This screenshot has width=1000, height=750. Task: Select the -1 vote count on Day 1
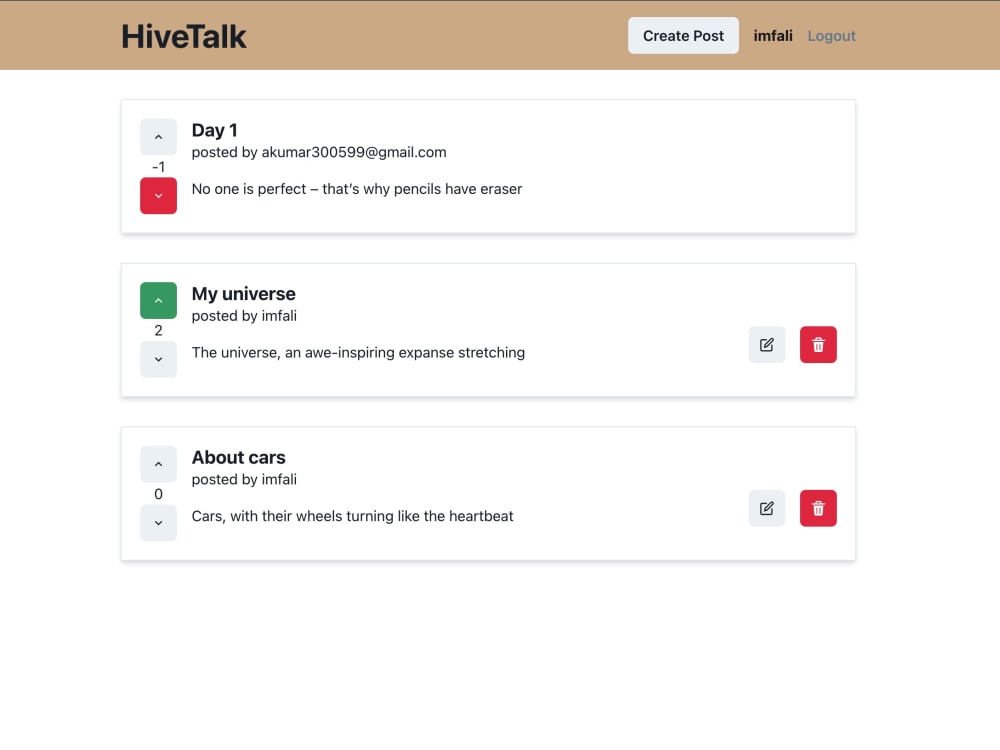click(x=158, y=167)
